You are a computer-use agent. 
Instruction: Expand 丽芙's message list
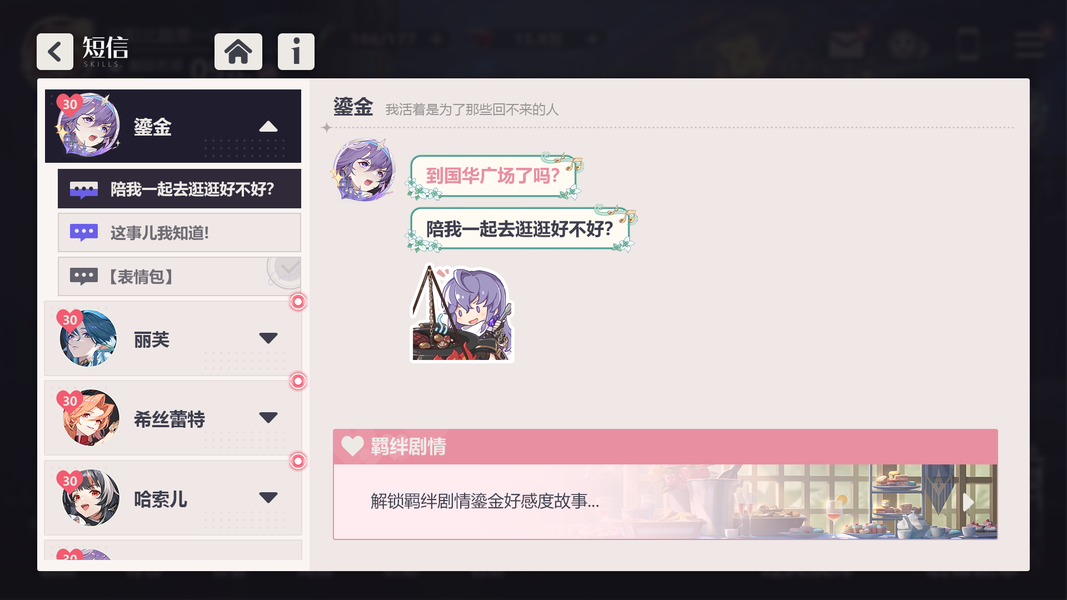click(x=268, y=338)
